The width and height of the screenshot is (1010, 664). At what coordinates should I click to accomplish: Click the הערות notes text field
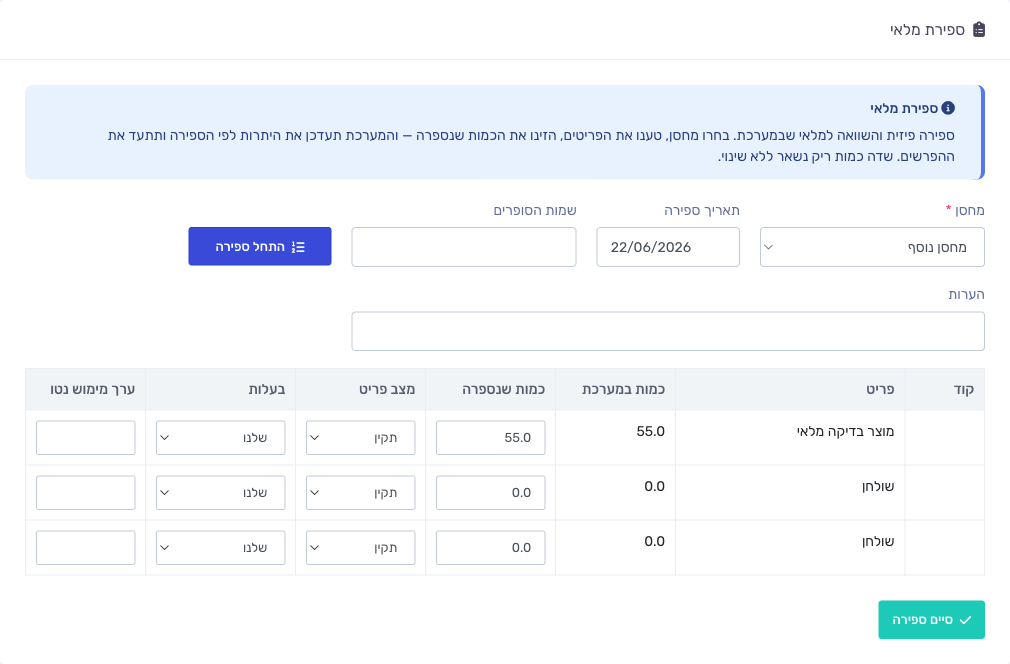[x=668, y=331]
